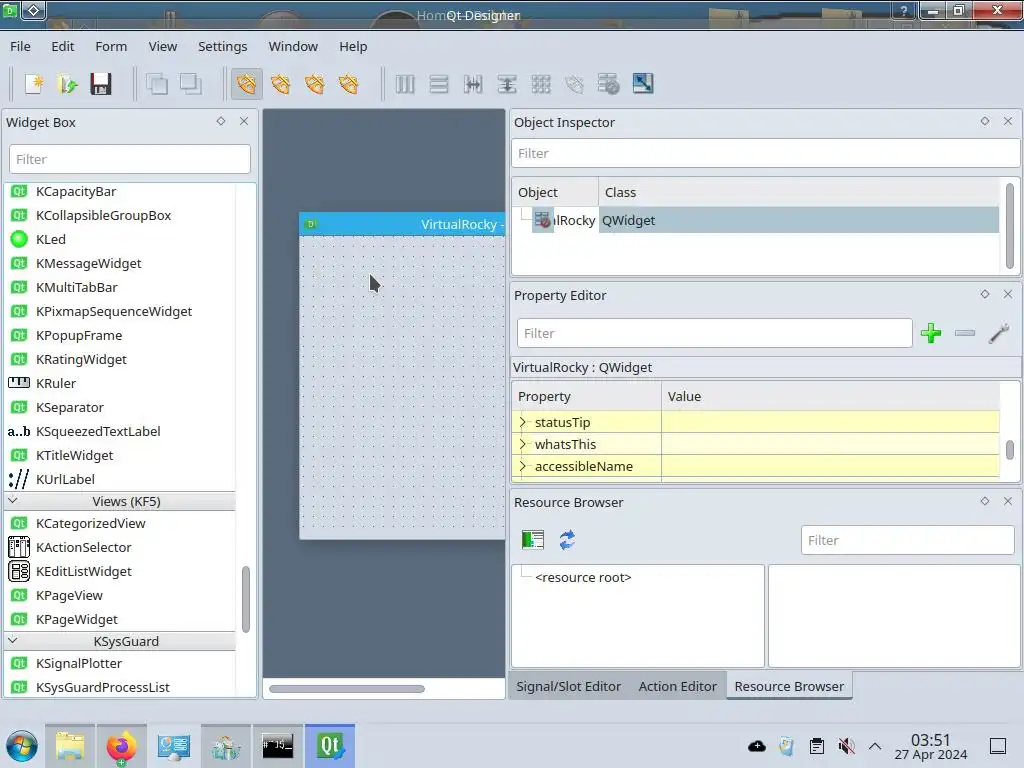Switch to Edit Tab Order mode
This screenshot has height=768, width=1024.
tap(349, 84)
